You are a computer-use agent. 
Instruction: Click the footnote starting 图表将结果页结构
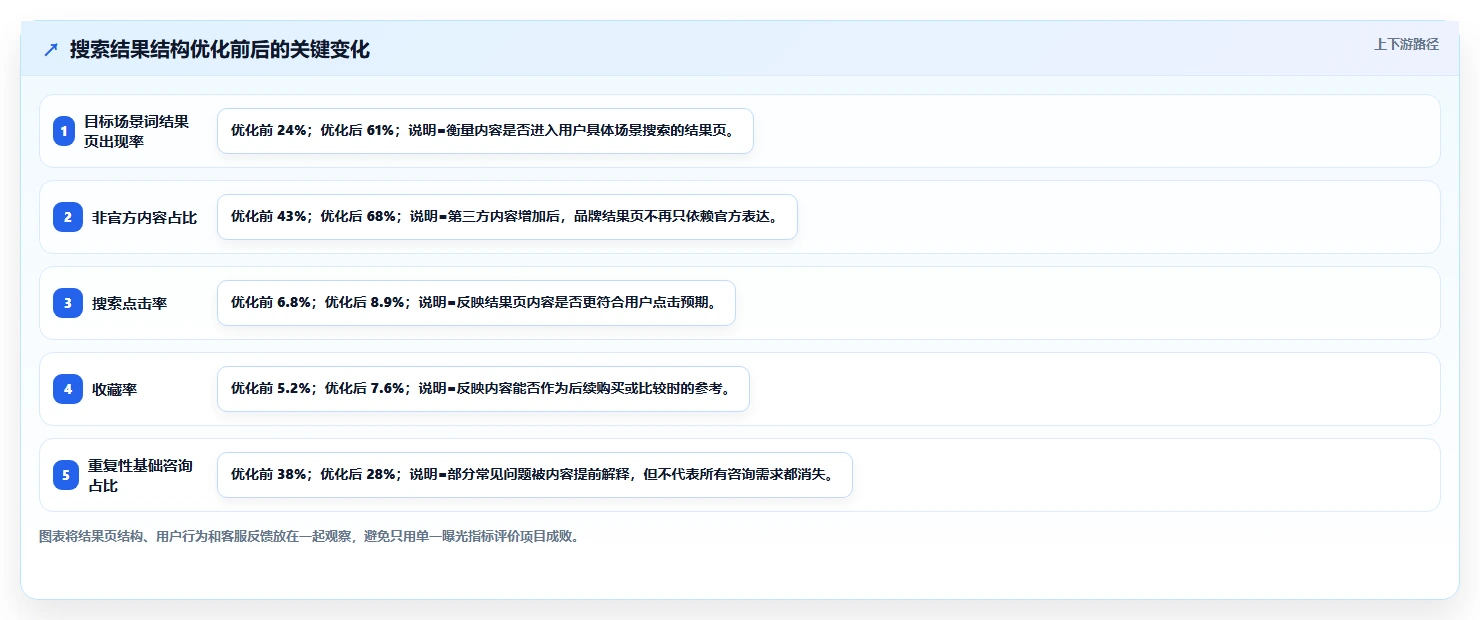[309, 536]
